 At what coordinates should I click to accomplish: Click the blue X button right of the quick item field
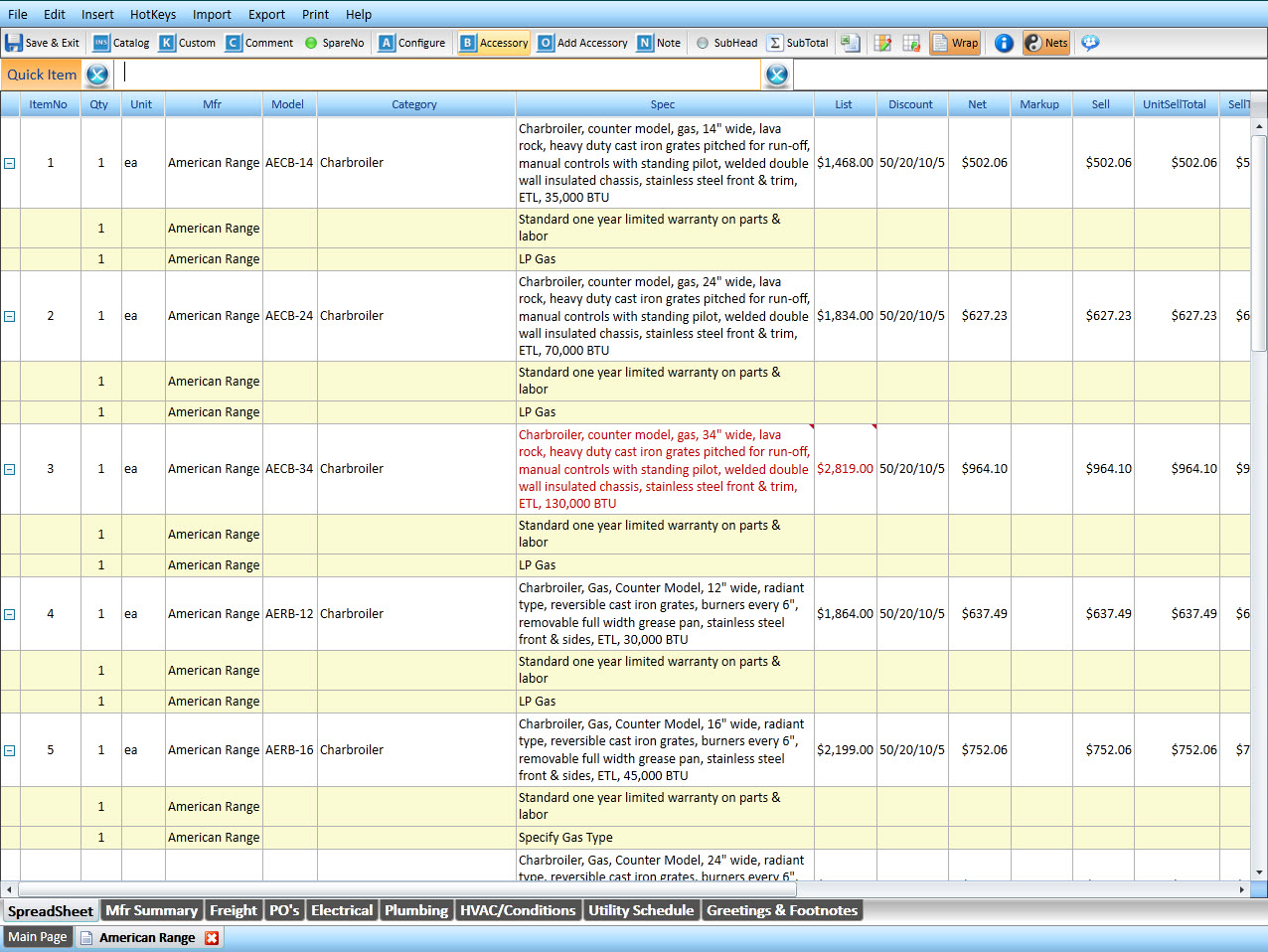[x=777, y=75]
